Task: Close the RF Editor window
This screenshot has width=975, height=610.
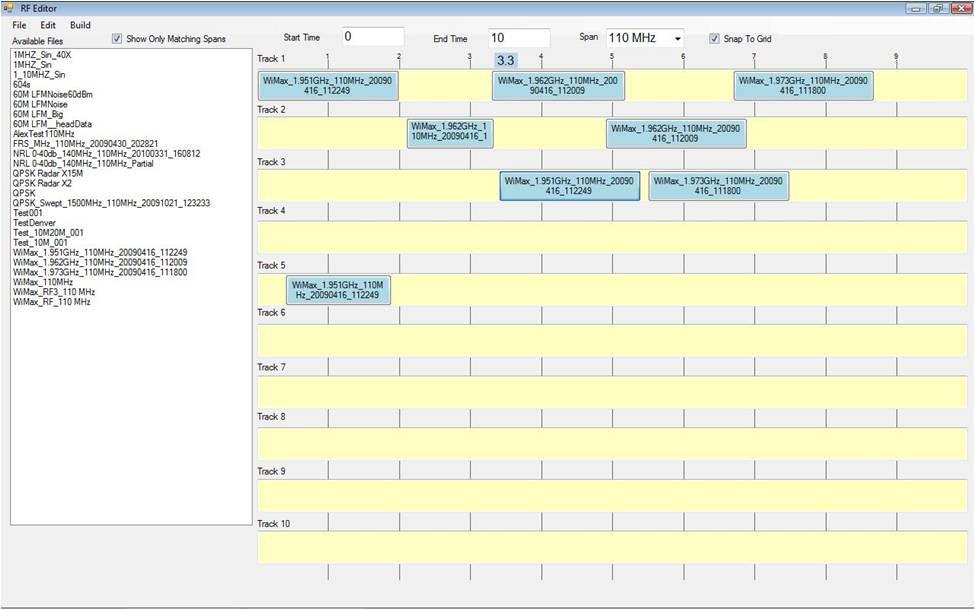Action: tap(962, 8)
